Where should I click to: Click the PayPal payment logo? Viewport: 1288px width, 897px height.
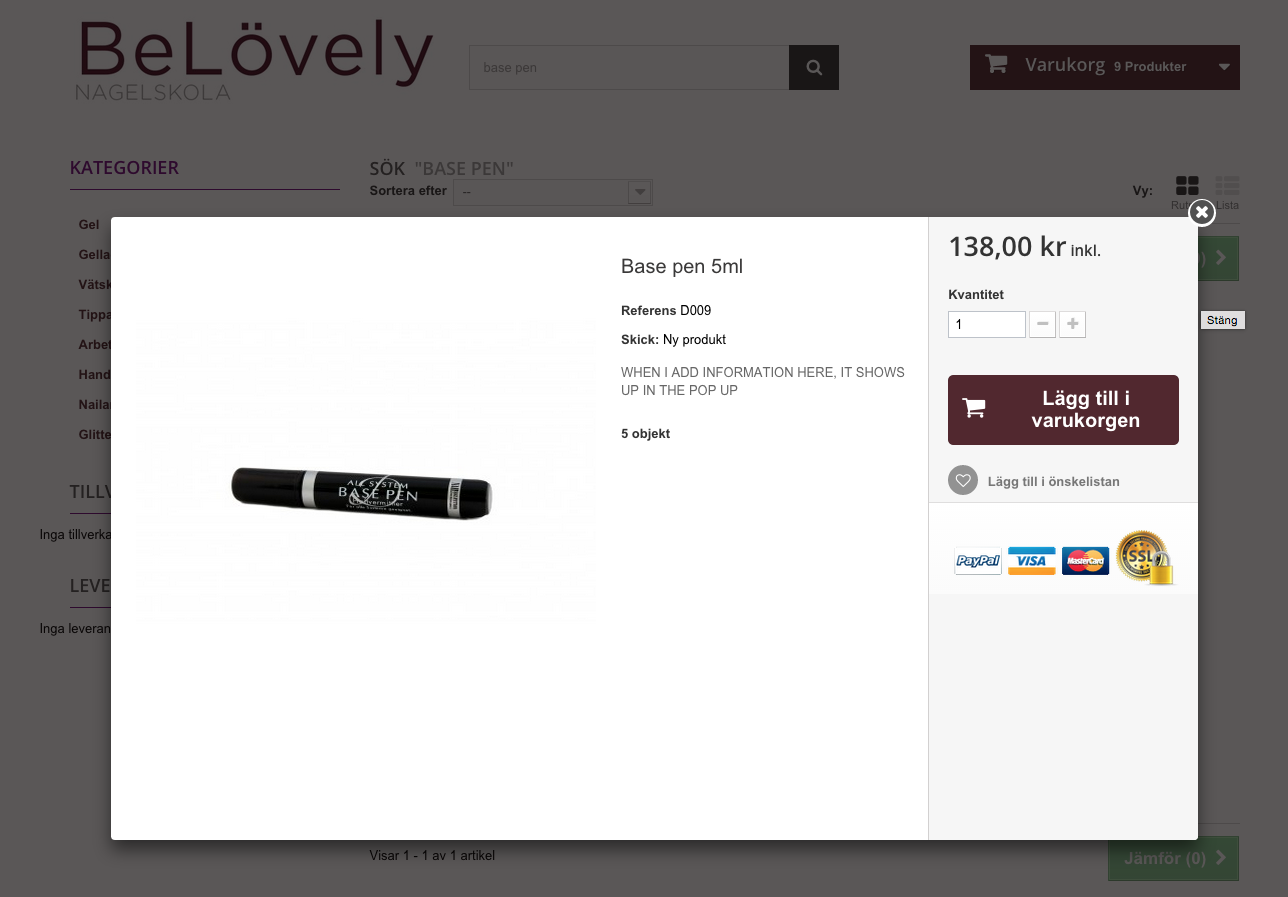pyautogui.click(x=978, y=562)
